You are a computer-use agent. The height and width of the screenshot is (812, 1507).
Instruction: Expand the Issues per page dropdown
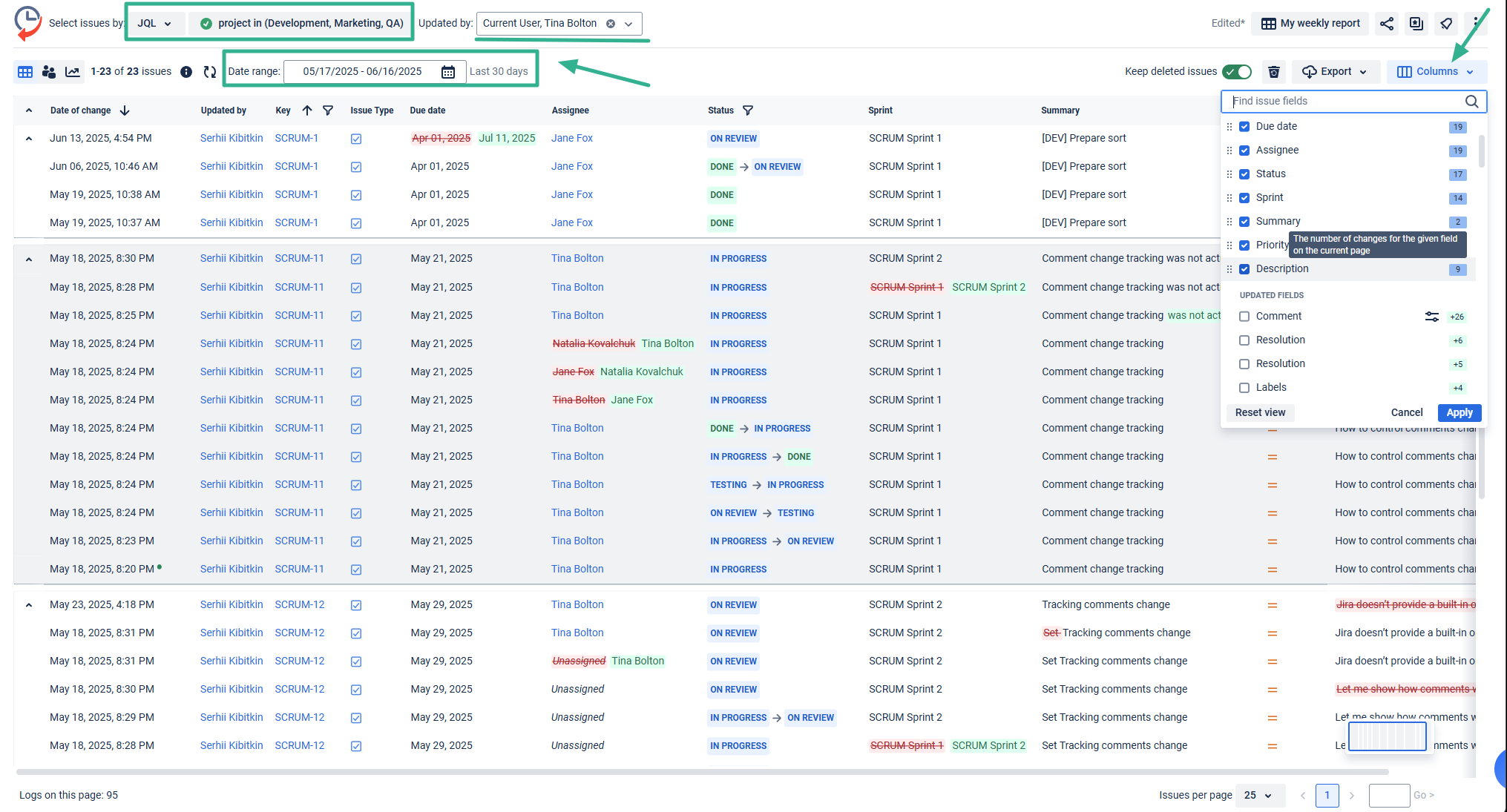[1259, 795]
